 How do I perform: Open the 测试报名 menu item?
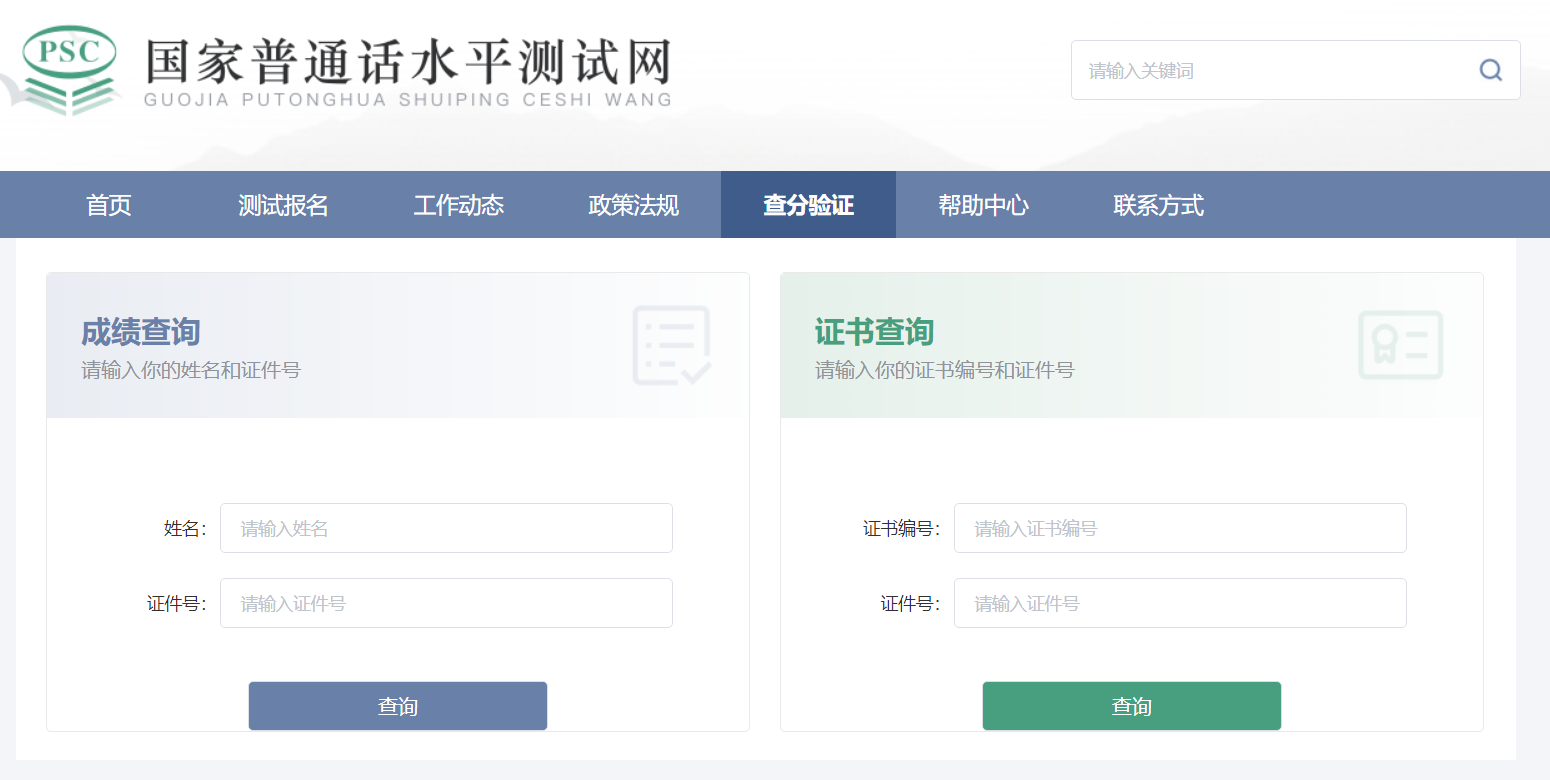click(283, 205)
